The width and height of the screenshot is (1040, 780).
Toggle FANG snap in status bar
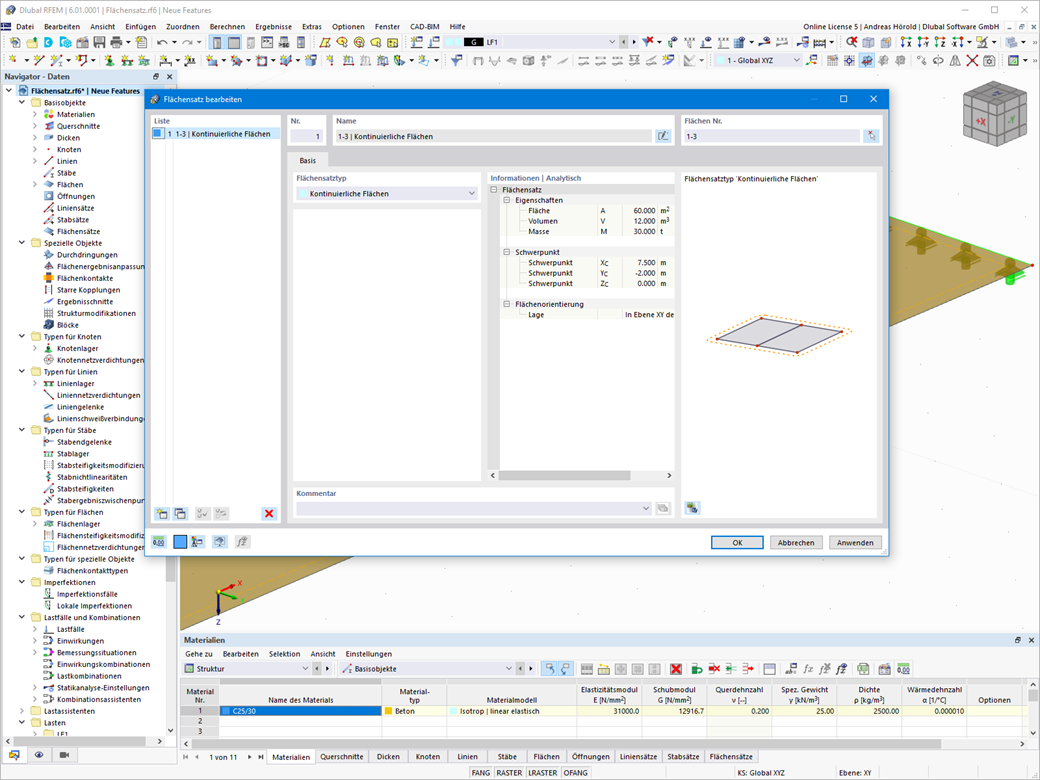tap(480, 773)
